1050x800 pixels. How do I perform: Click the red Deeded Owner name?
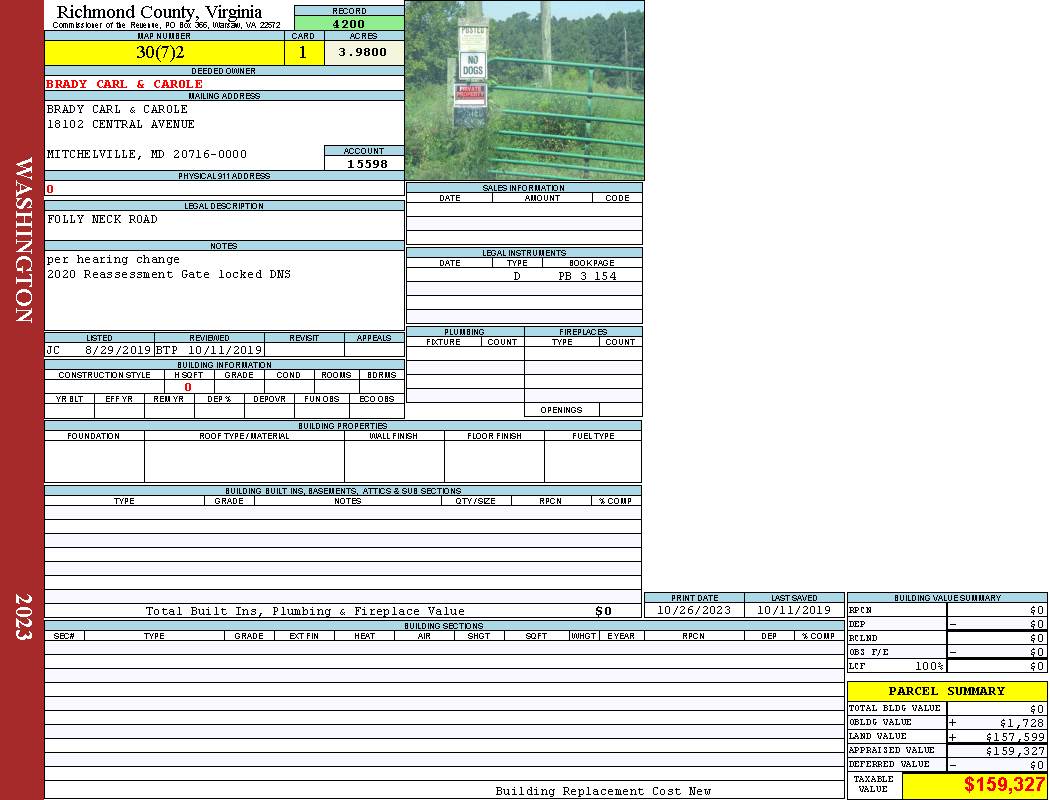tap(124, 84)
